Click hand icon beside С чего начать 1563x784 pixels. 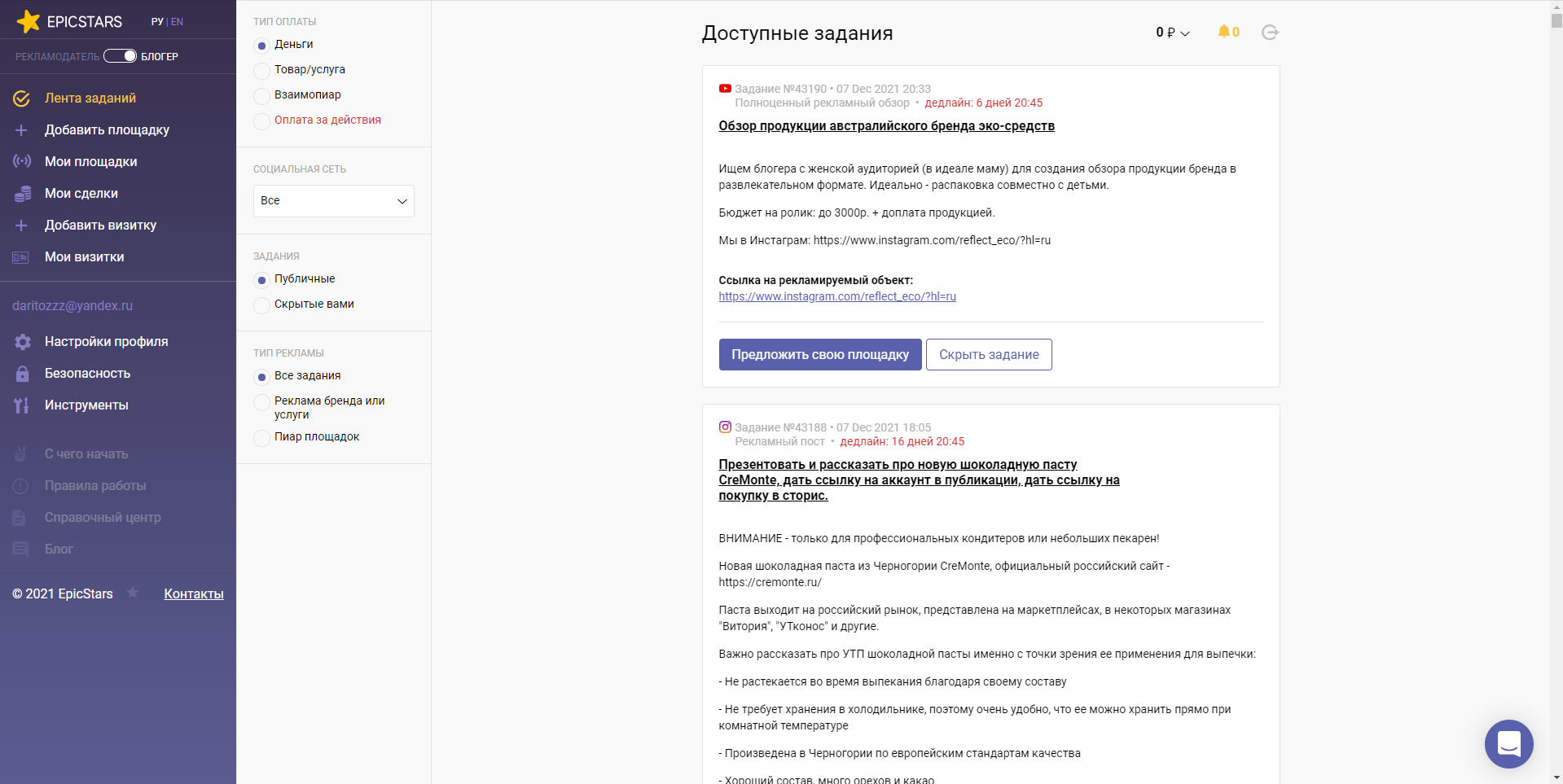coord(21,454)
